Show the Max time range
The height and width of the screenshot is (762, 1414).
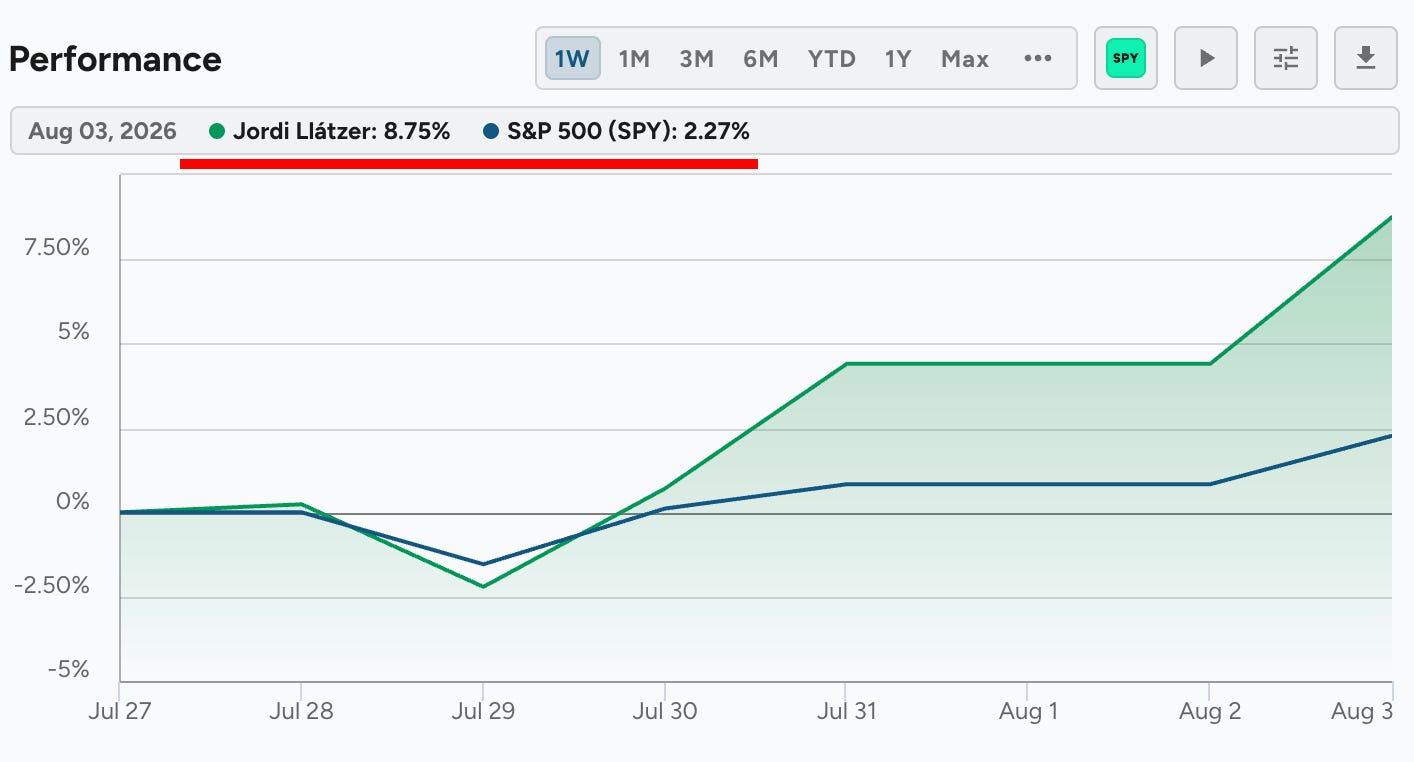[x=964, y=59]
